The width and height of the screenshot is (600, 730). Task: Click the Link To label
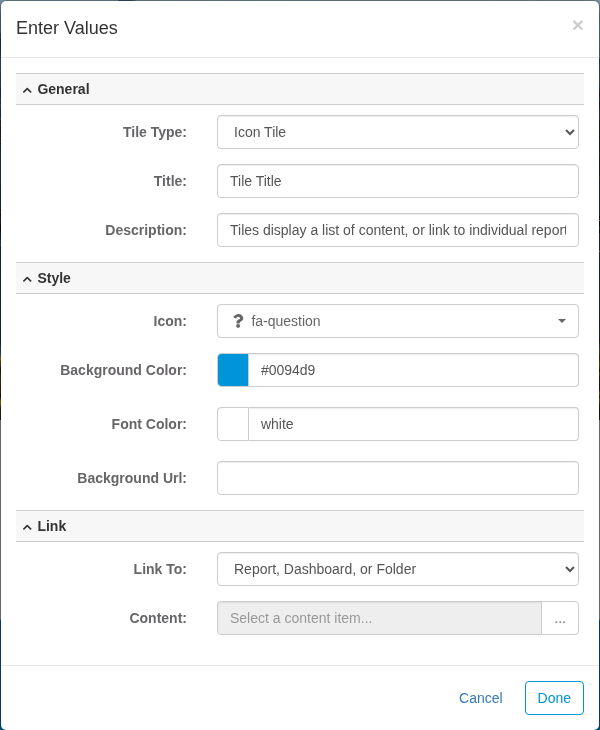tap(160, 569)
